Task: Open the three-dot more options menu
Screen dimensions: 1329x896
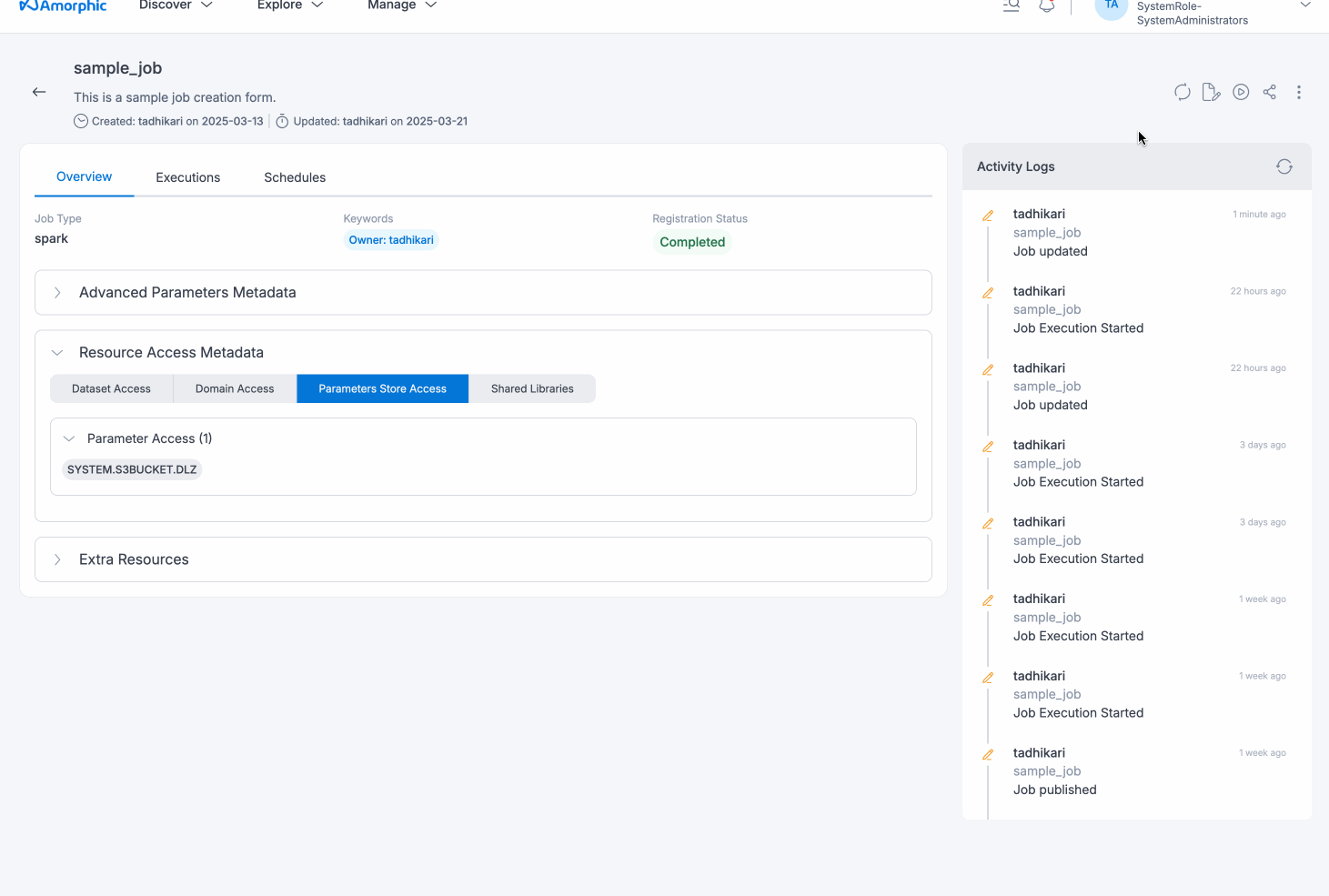Action: tap(1299, 92)
